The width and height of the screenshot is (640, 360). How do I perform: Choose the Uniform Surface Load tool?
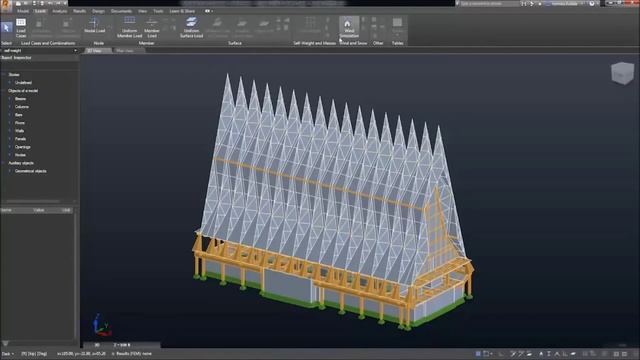(191, 27)
